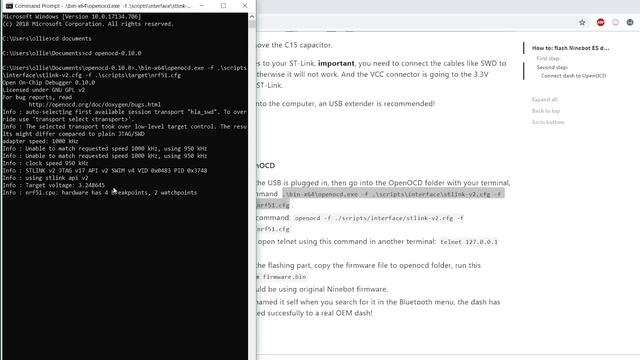Click 'Info : clock speed 950 kHz' terminal line
This screenshot has height=360, width=640.
pos(45,163)
